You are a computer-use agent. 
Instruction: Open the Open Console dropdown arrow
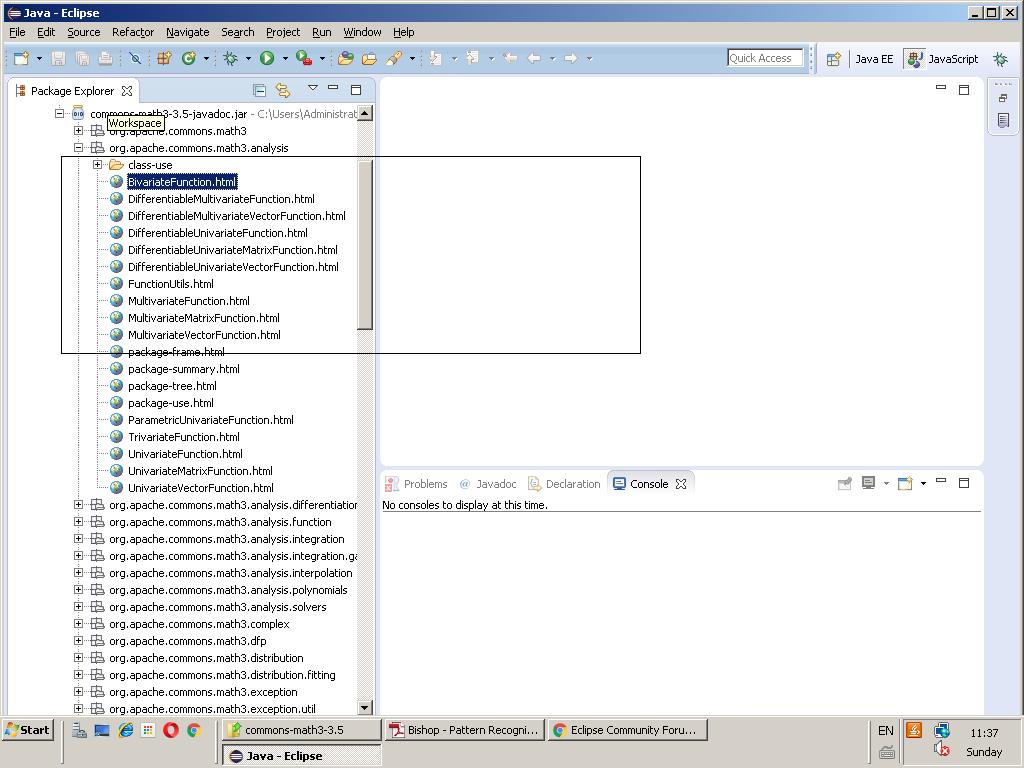[x=923, y=484]
